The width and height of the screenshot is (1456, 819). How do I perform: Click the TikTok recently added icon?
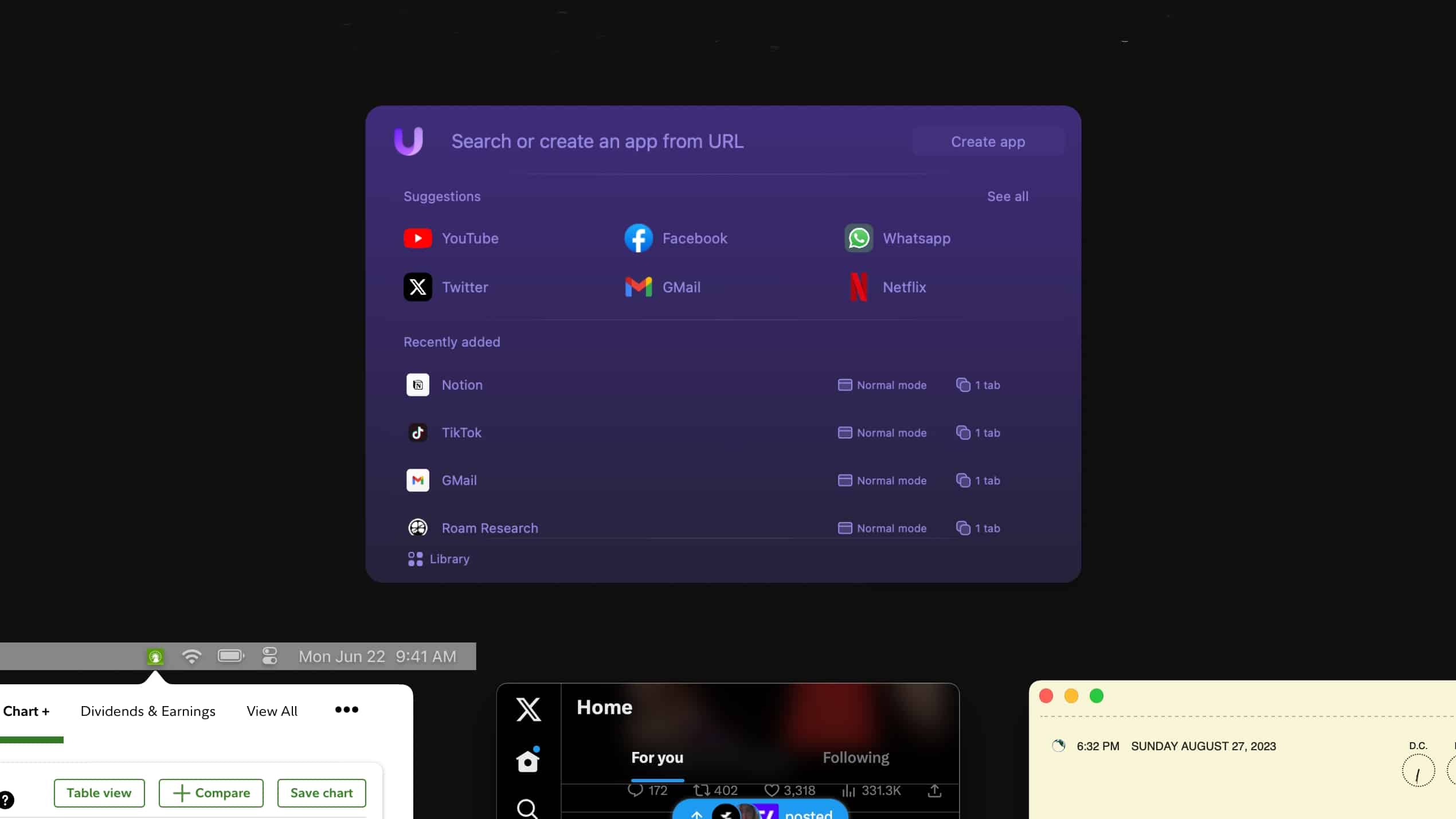coord(418,432)
